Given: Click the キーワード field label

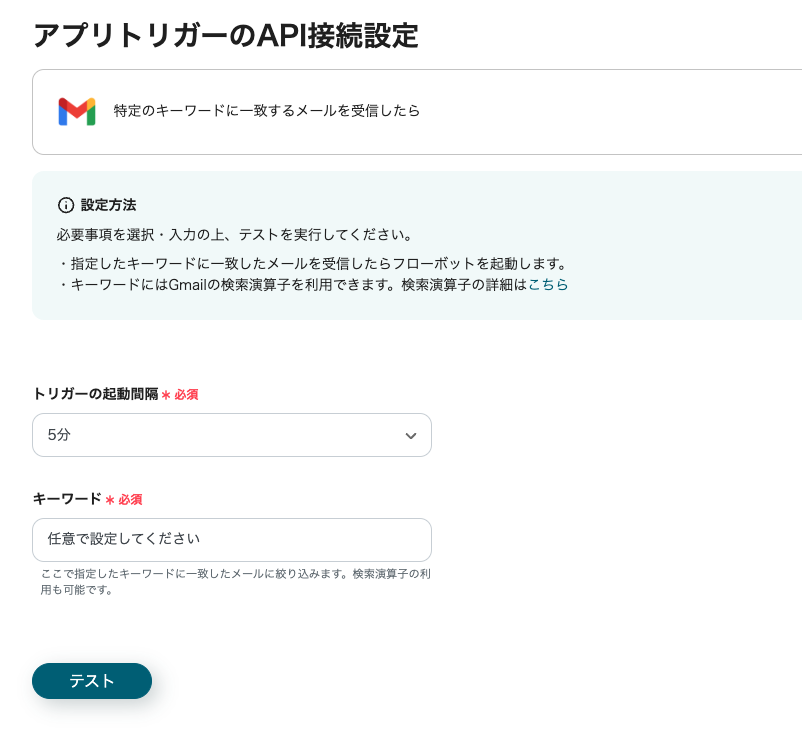Looking at the screenshot, I should pyautogui.click(x=67, y=498).
